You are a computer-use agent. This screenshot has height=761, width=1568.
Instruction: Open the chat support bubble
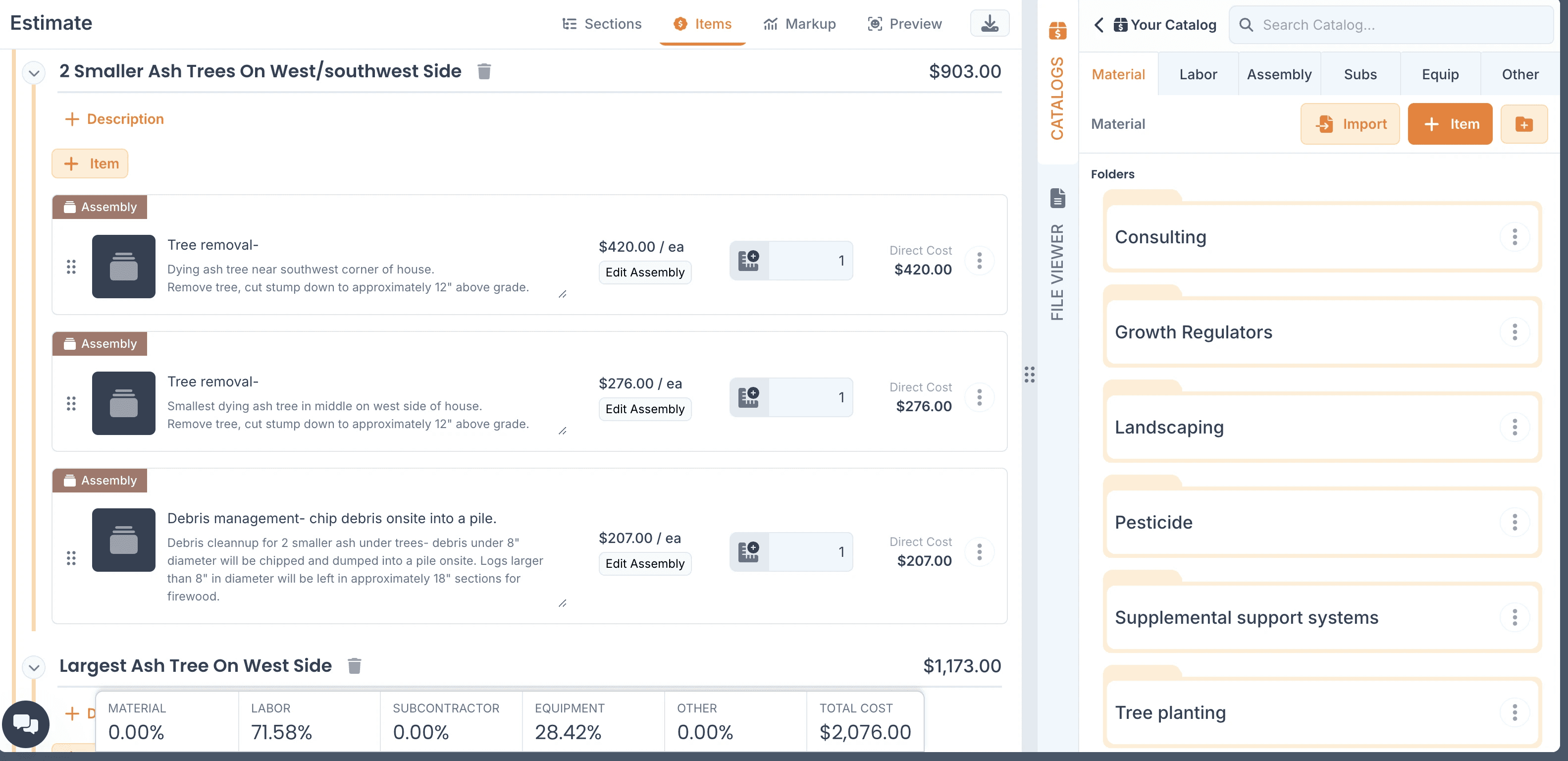26,723
